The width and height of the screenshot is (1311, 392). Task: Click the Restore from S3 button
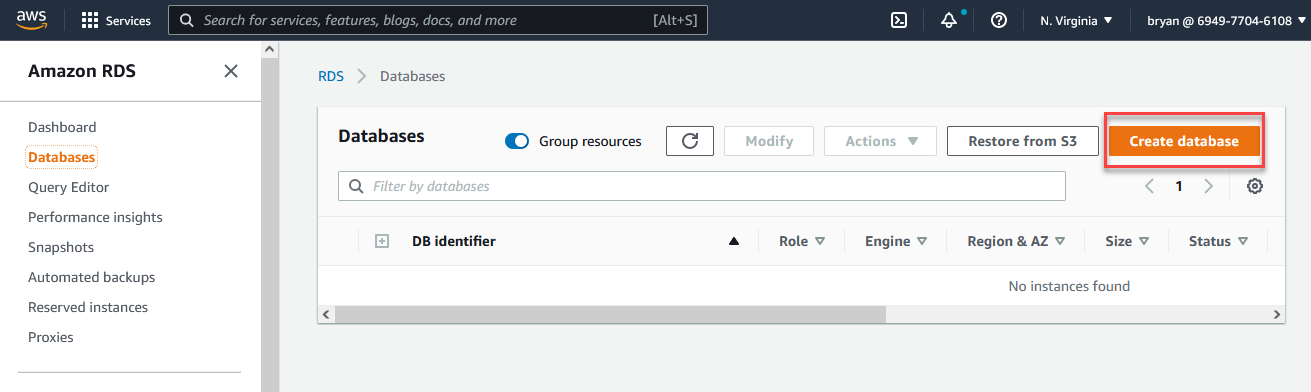tap(1022, 141)
